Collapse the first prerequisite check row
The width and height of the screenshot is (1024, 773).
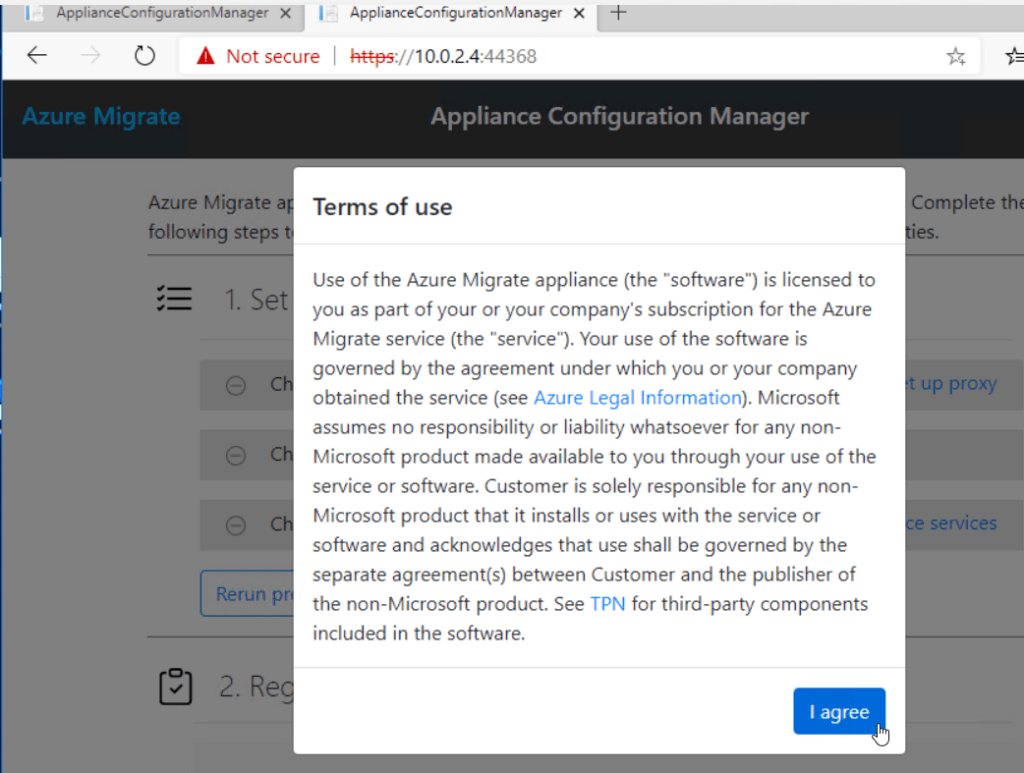point(236,384)
